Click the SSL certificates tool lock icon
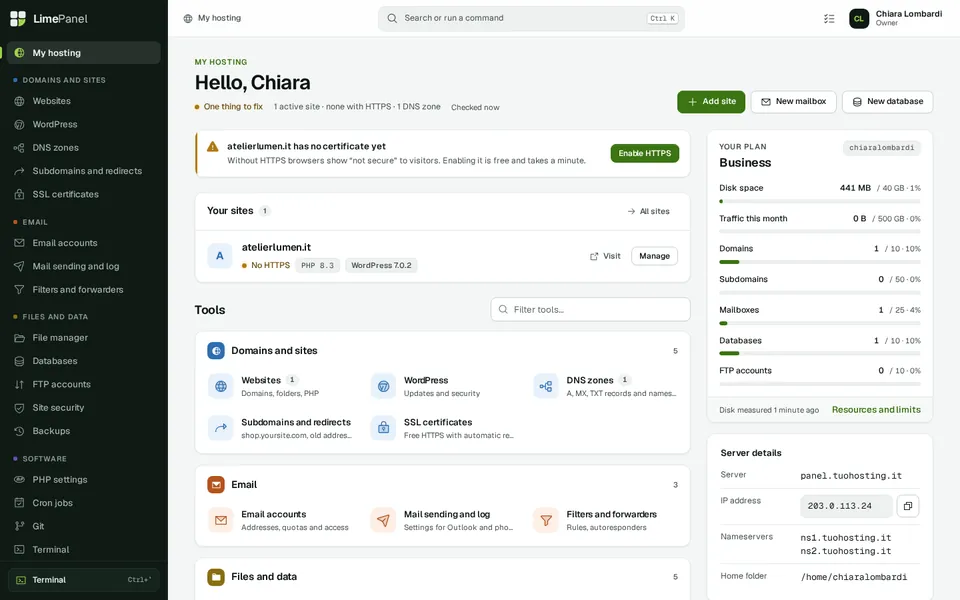 pyautogui.click(x=383, y=428)
